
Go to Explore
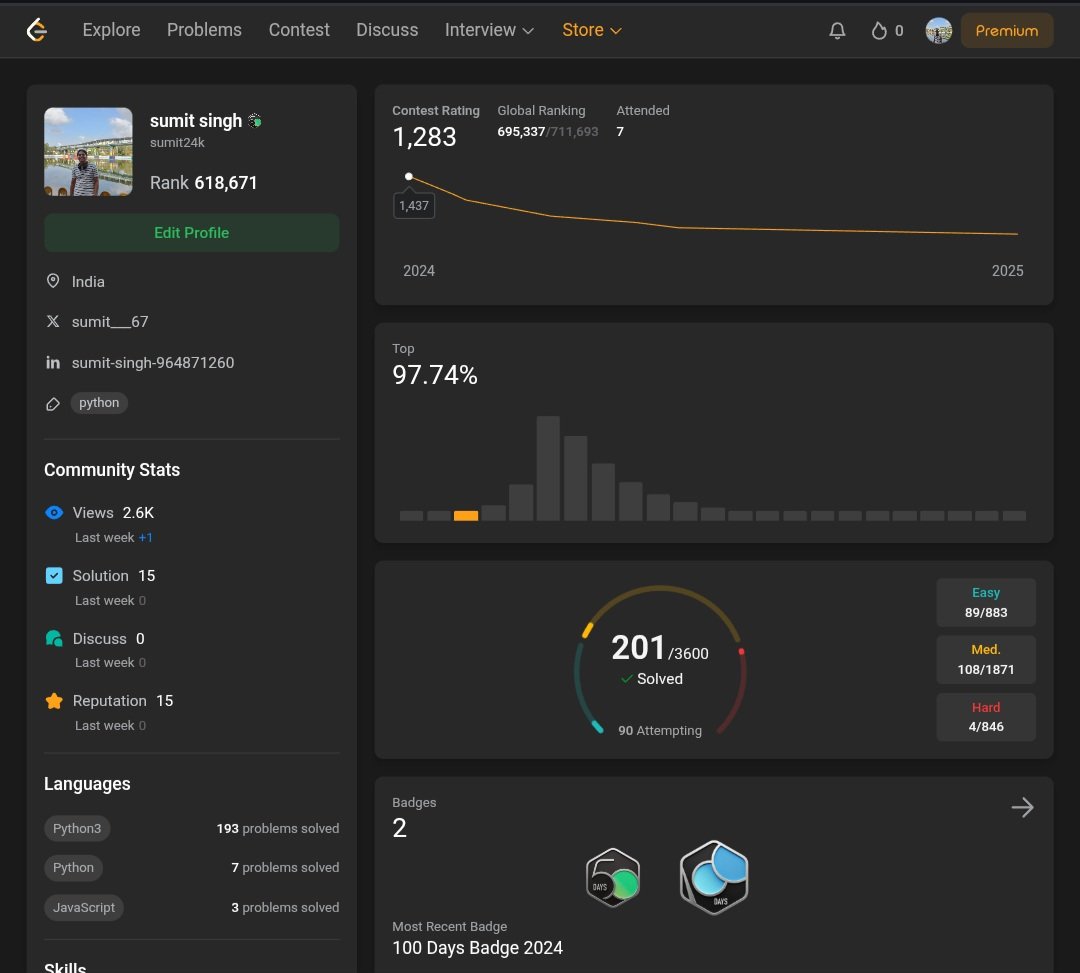tap(112, 30)
